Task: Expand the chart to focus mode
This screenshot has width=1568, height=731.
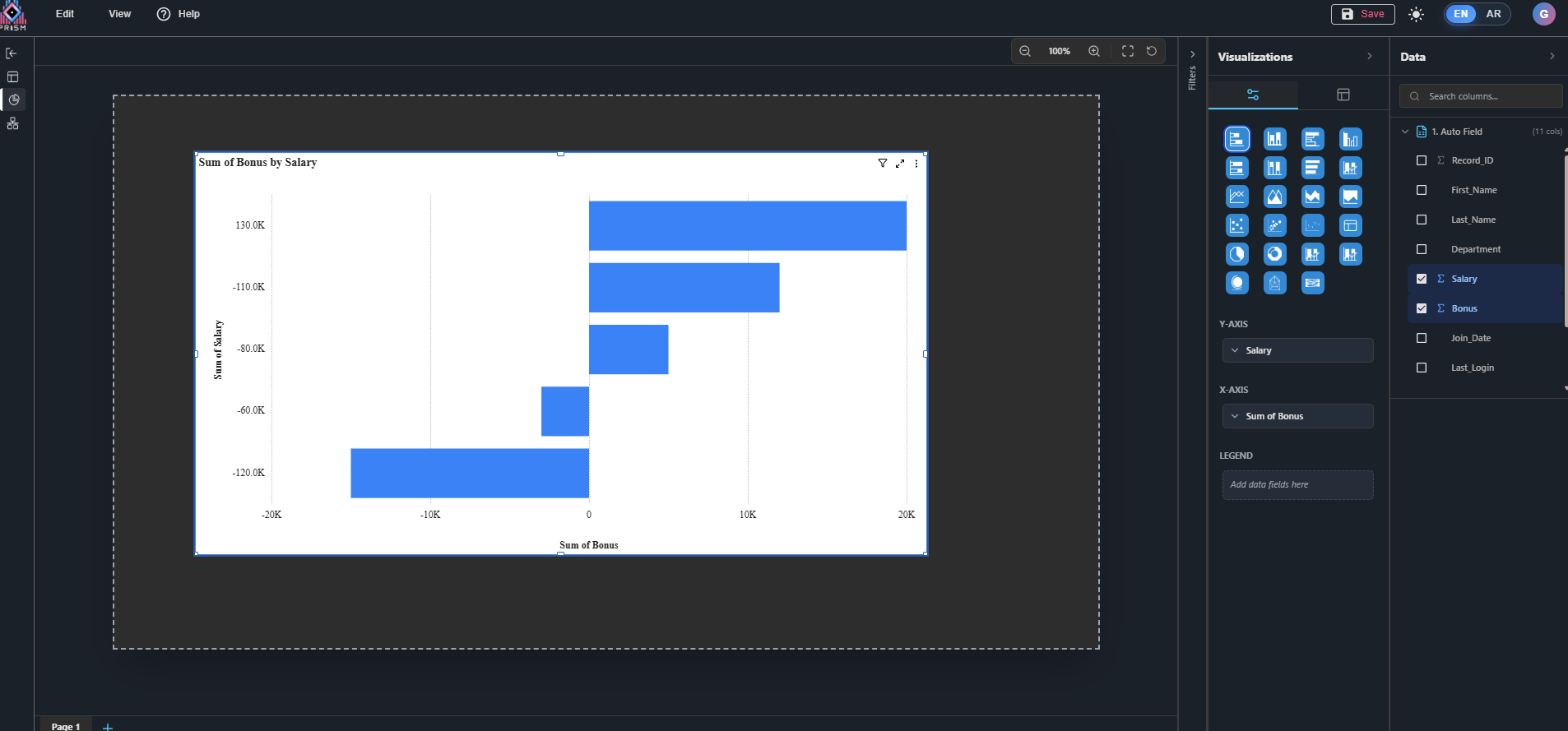Action: [900, 164]
